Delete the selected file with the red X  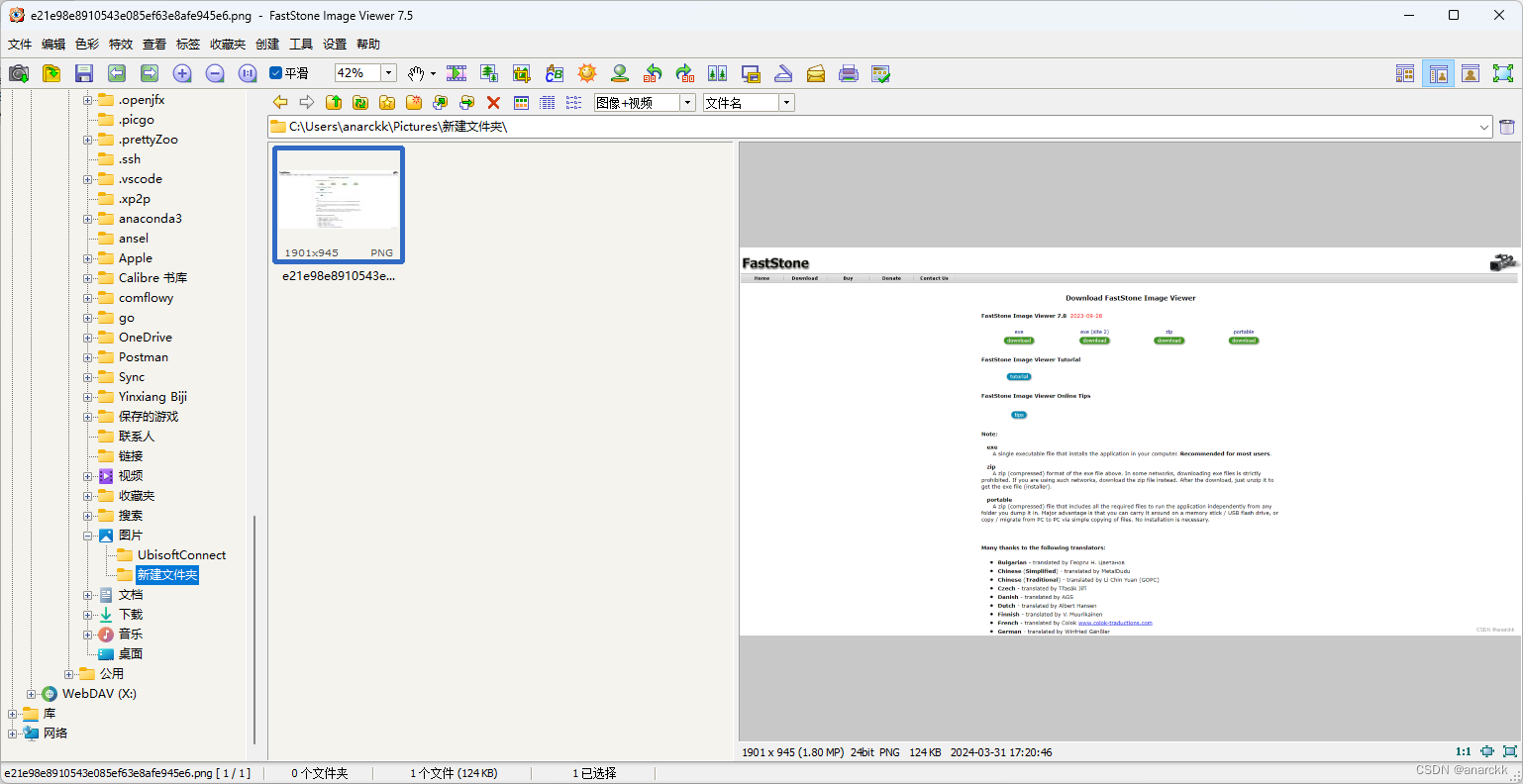[x=493, y=103]
